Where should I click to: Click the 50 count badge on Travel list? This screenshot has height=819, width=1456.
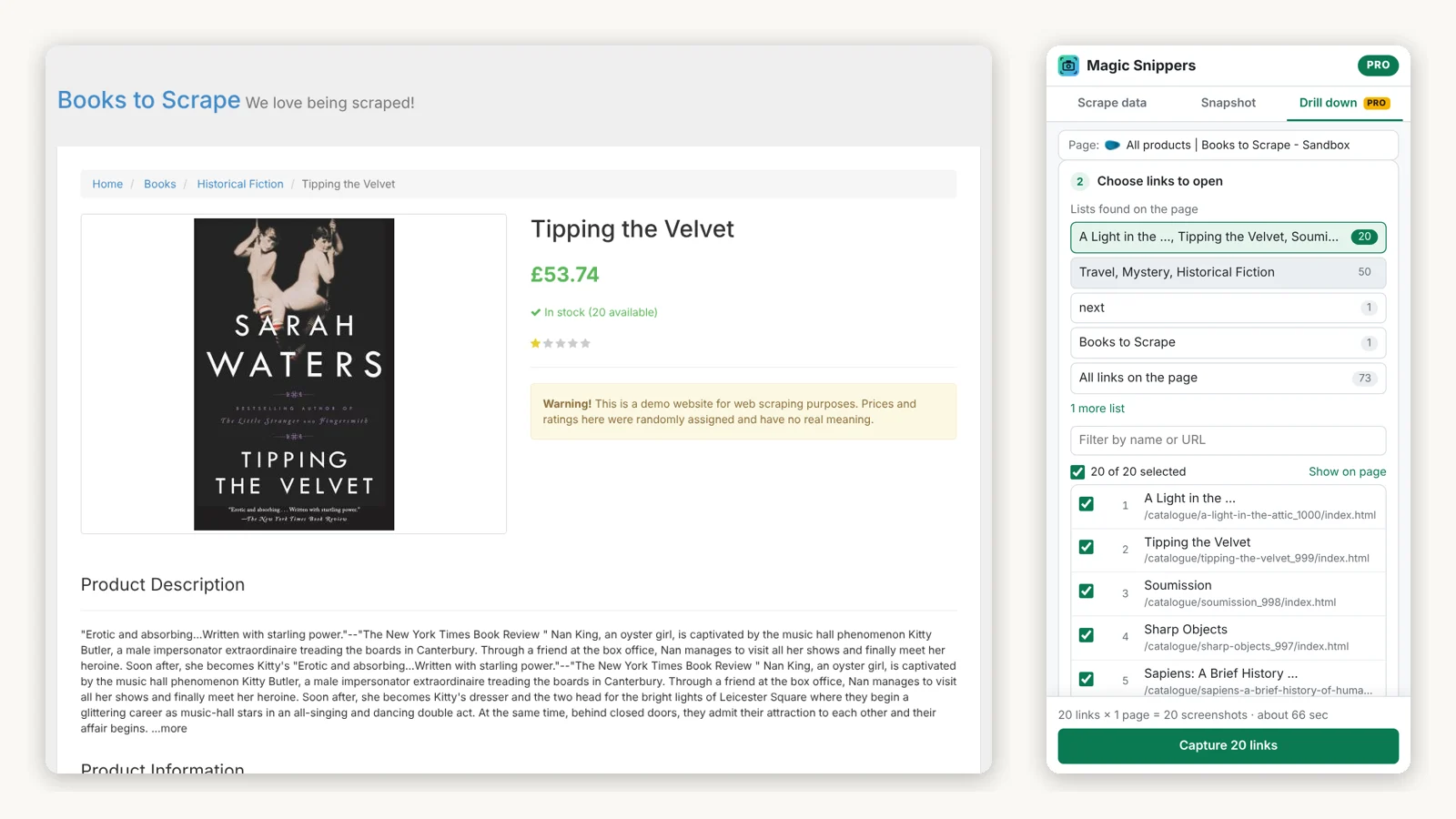pos(1364,272)
